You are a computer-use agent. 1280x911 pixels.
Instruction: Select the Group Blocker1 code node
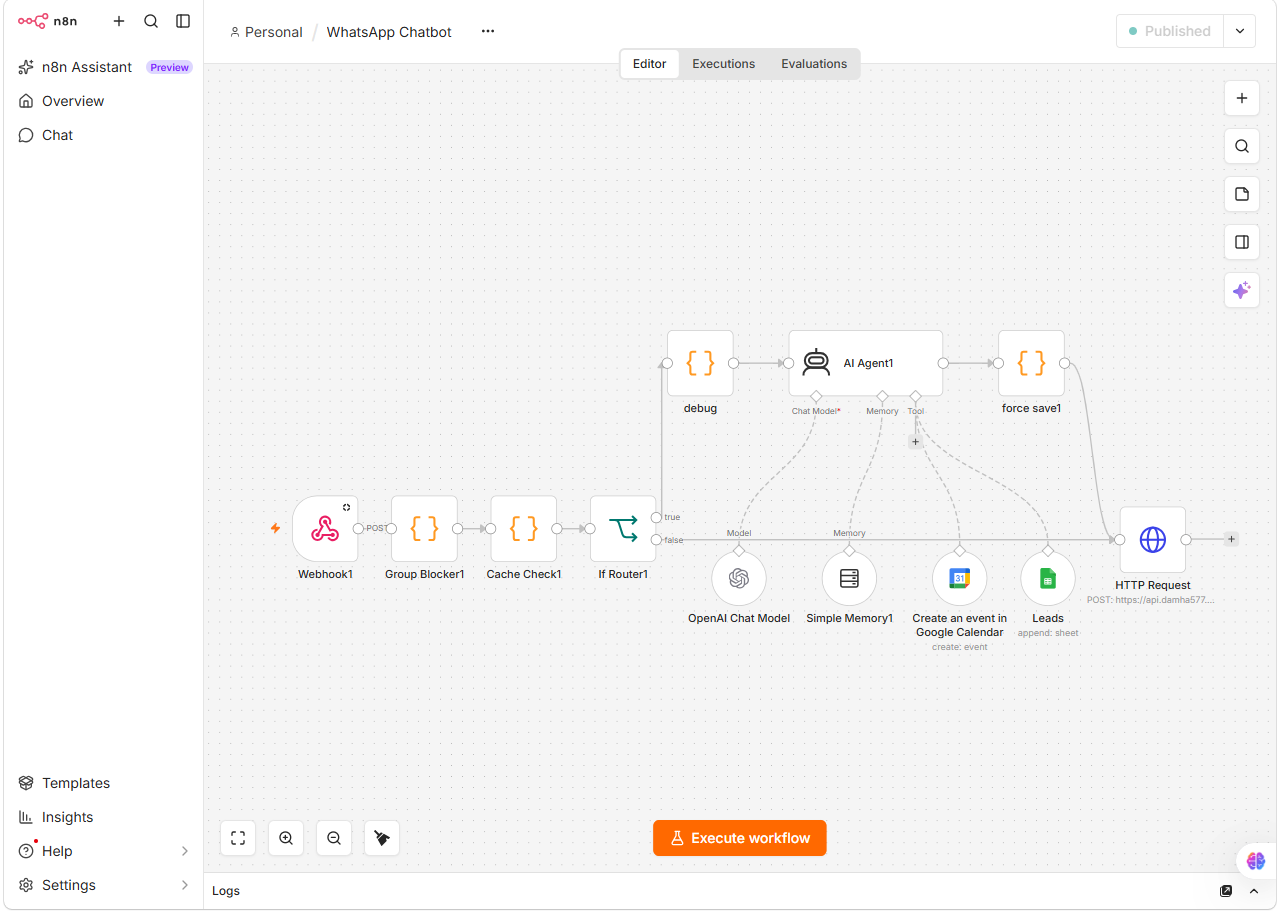pos(424,529)
